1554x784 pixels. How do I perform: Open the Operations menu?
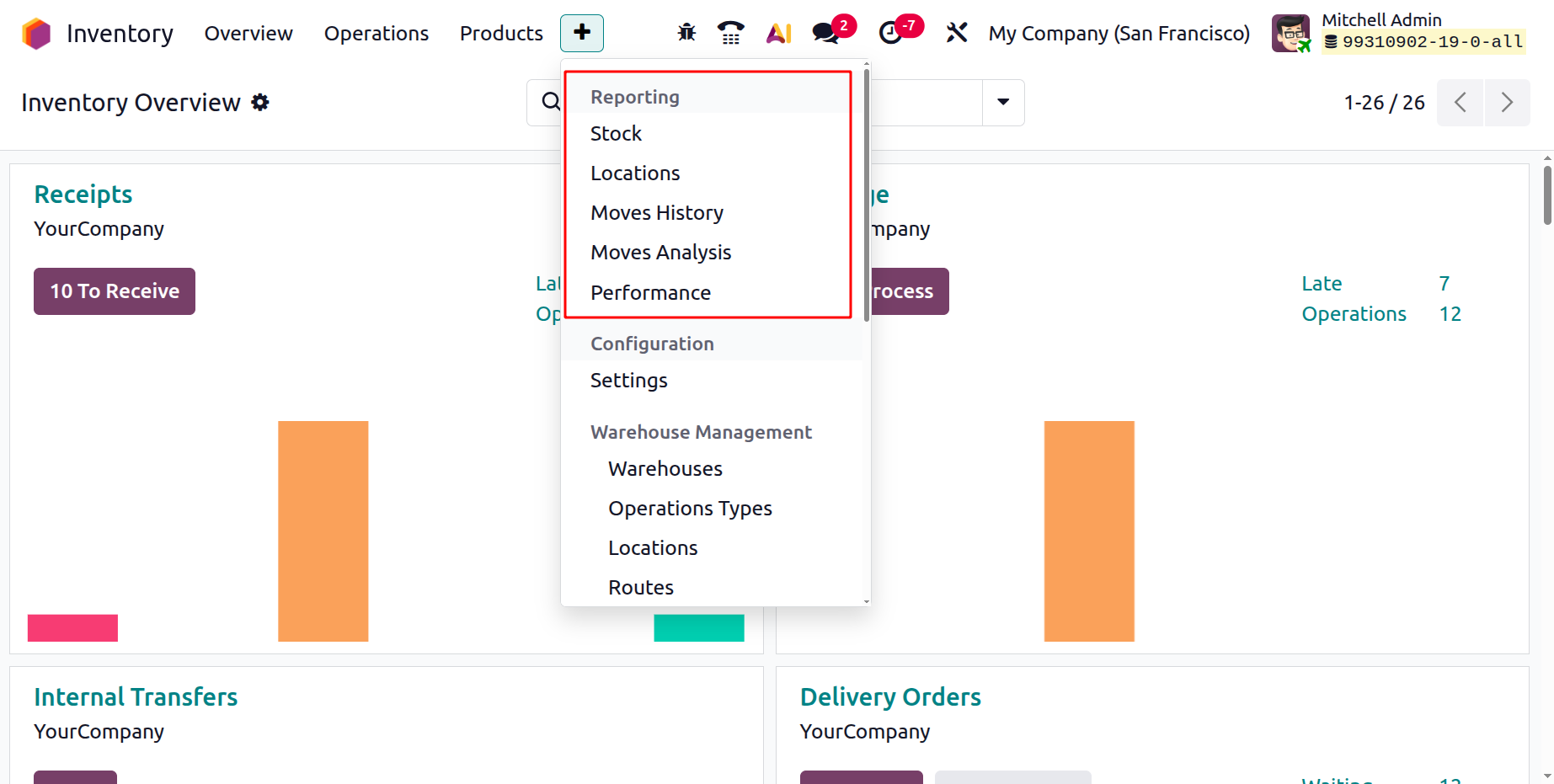(376, 34)
